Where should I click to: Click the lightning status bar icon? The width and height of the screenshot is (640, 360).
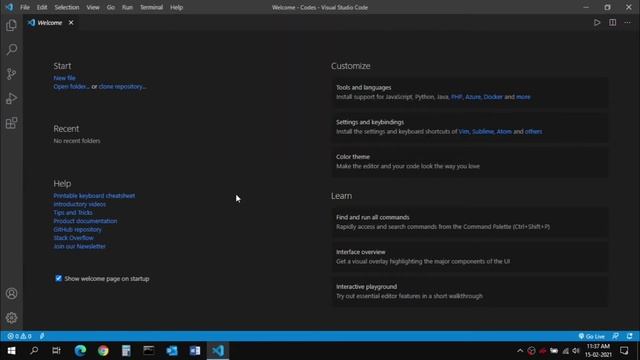pos(42,336)
